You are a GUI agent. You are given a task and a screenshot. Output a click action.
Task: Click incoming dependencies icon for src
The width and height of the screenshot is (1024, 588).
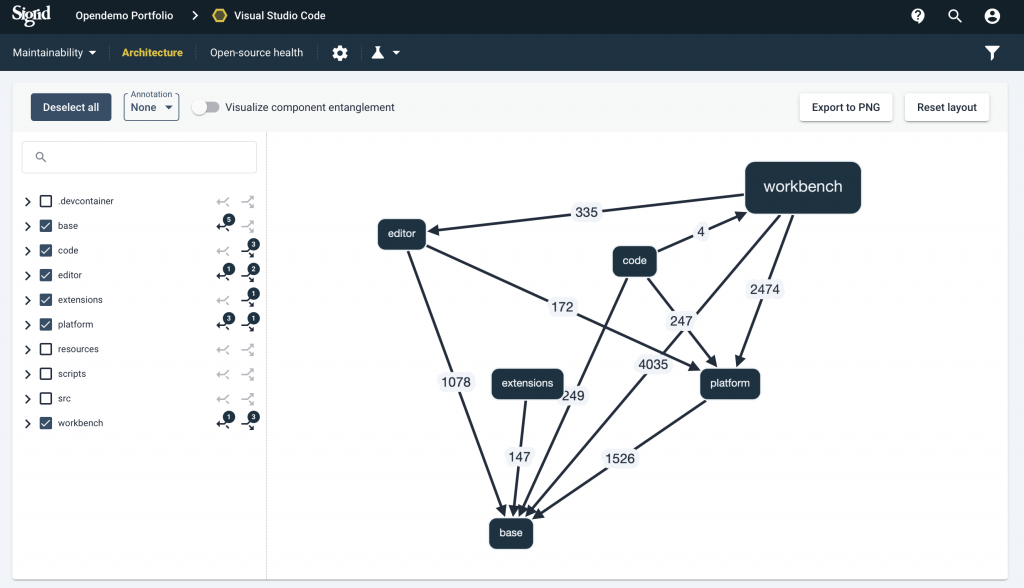223,399
